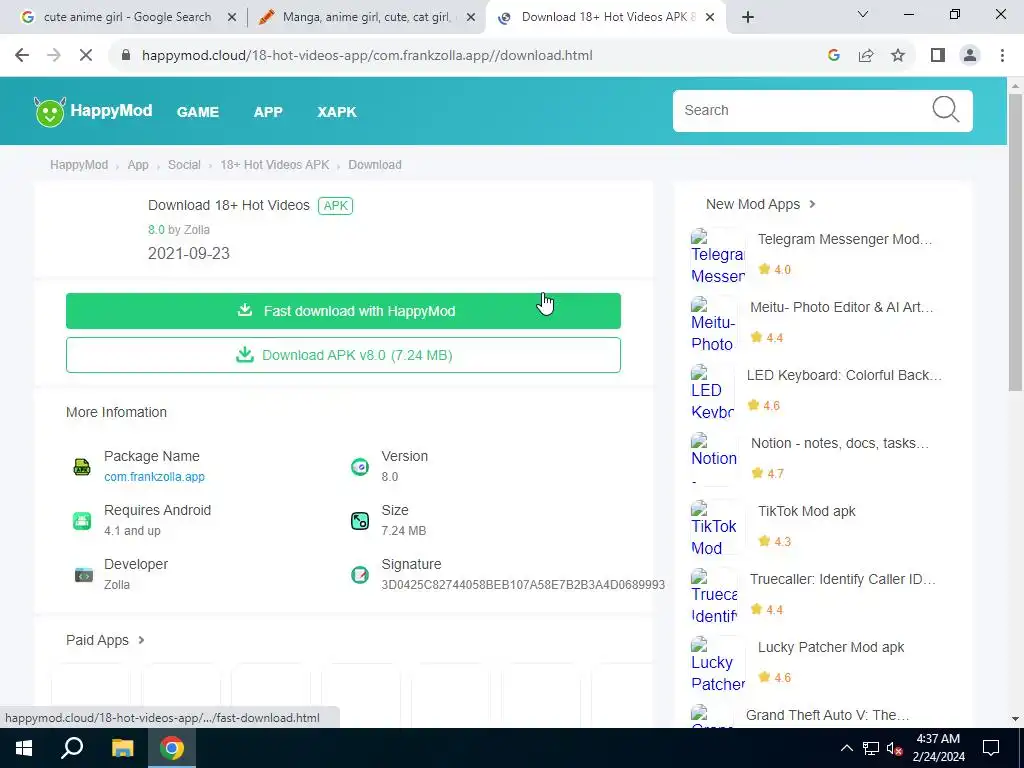Open Chrome tab search dropdown
The height and width of the screenshot is (768, 1024).
863,14
